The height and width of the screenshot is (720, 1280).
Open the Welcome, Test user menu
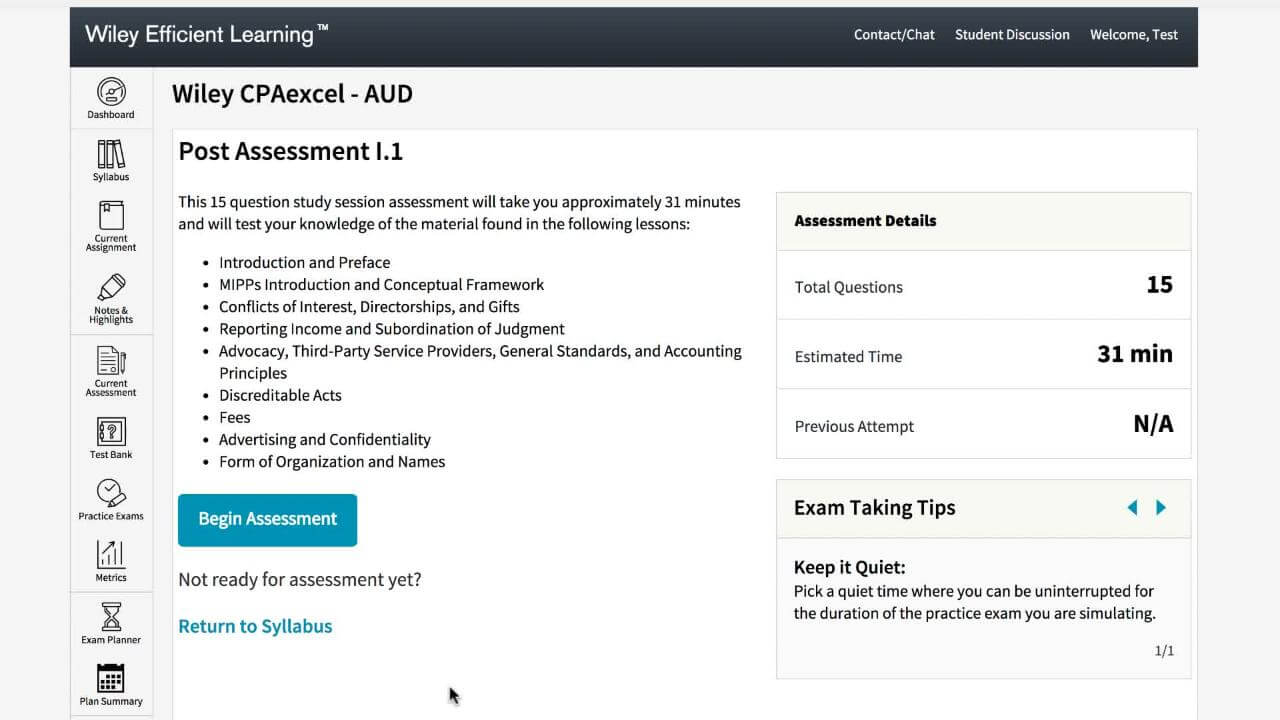click(1134, 34)
